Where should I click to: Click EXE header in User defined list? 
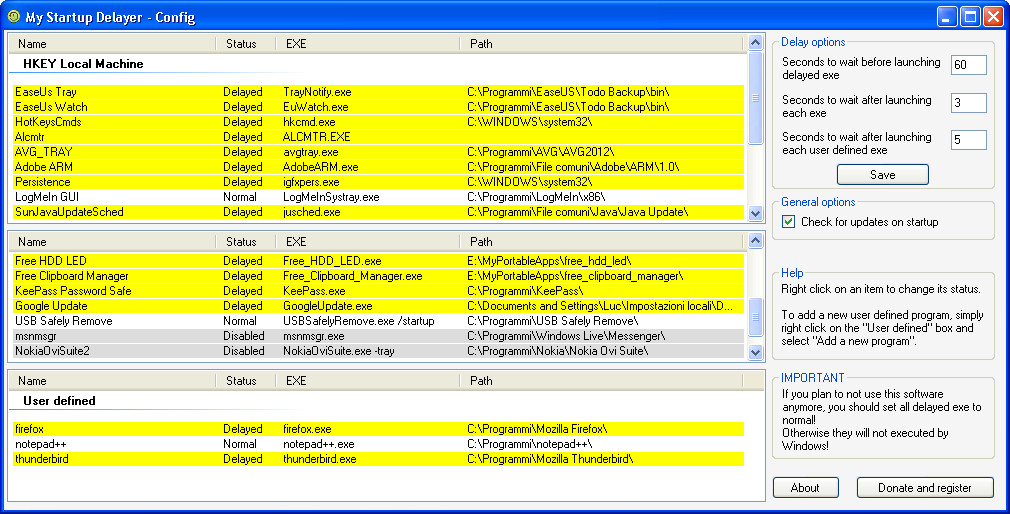[367, 381]
